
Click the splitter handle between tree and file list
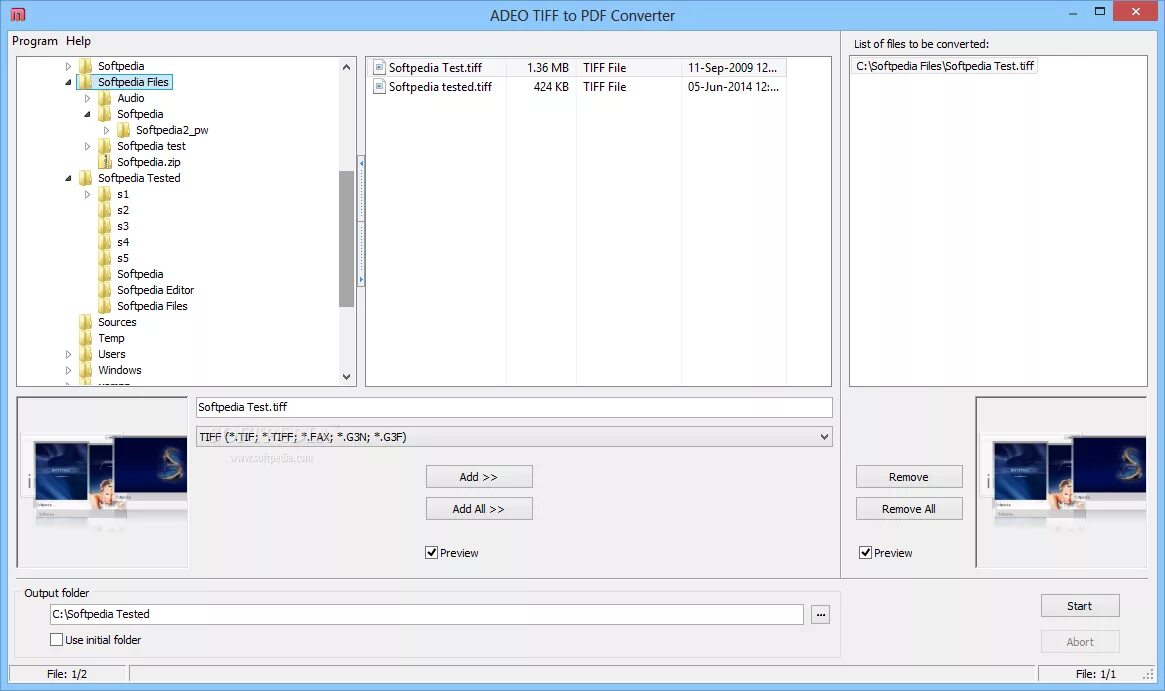(x=361, y=221)
